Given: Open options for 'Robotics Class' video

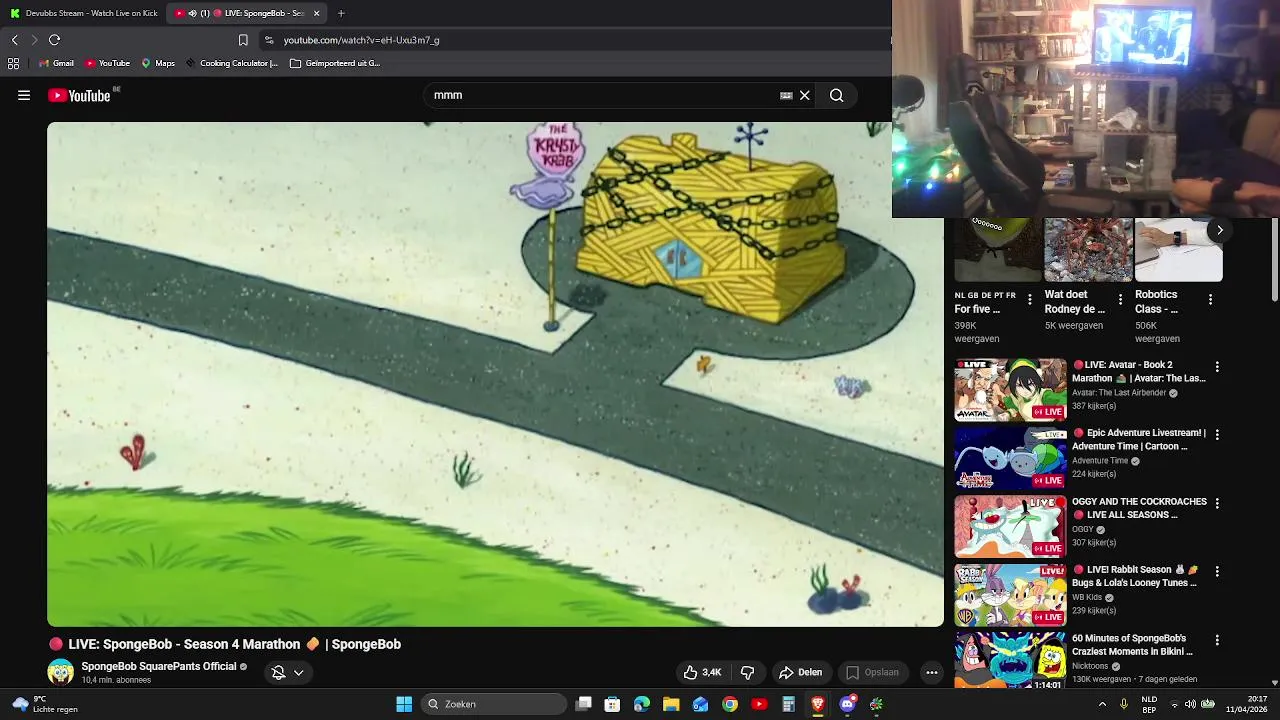Looking at the screenshot, I should click(1210, 299).
